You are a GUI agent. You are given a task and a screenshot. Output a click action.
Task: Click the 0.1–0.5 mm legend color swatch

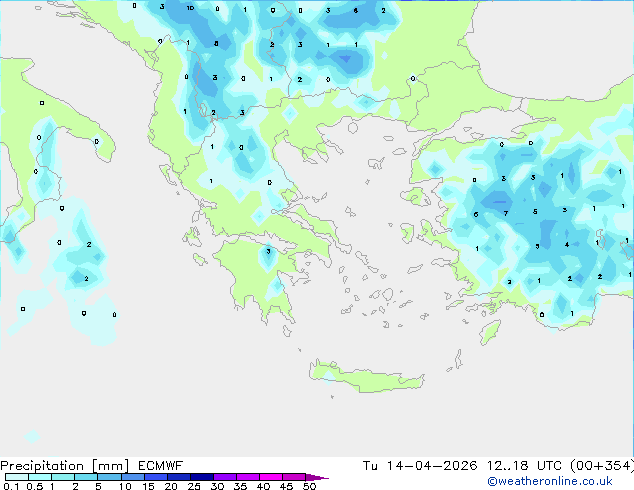(x=17, y=477)
